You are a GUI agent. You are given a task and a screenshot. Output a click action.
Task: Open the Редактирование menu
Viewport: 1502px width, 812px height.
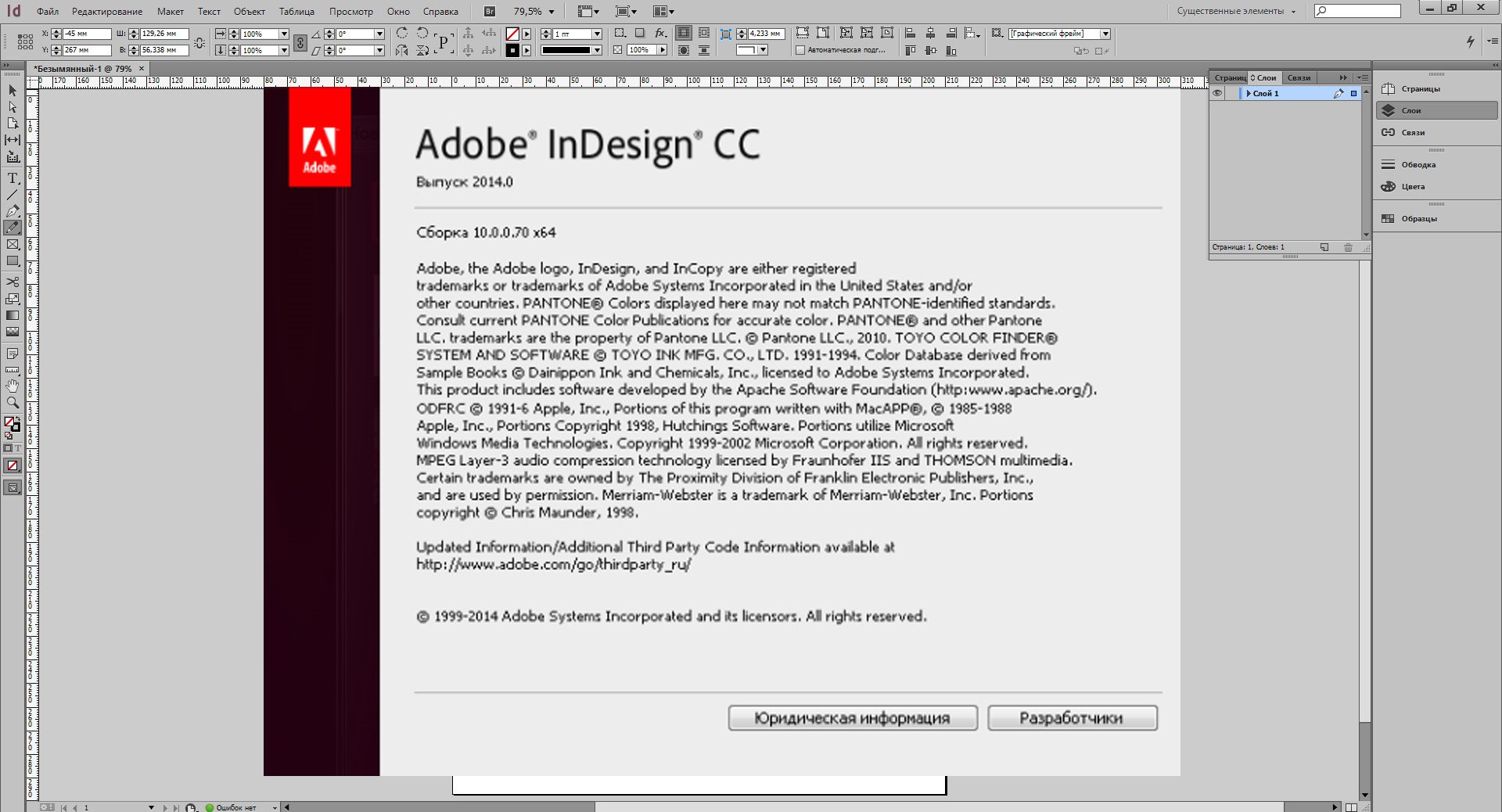pyautogui.click(x=107, y=12)
